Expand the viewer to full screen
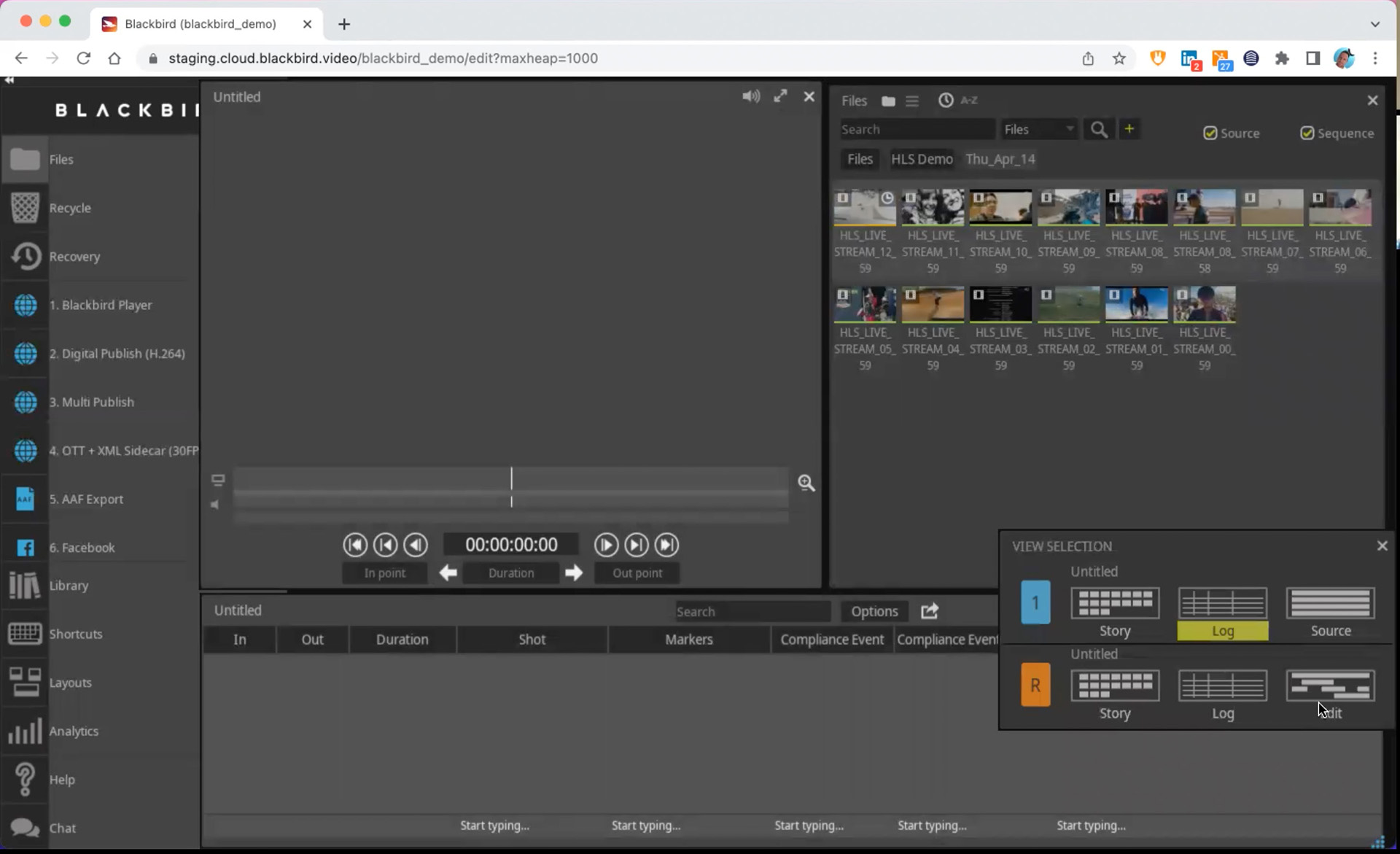 780,96
